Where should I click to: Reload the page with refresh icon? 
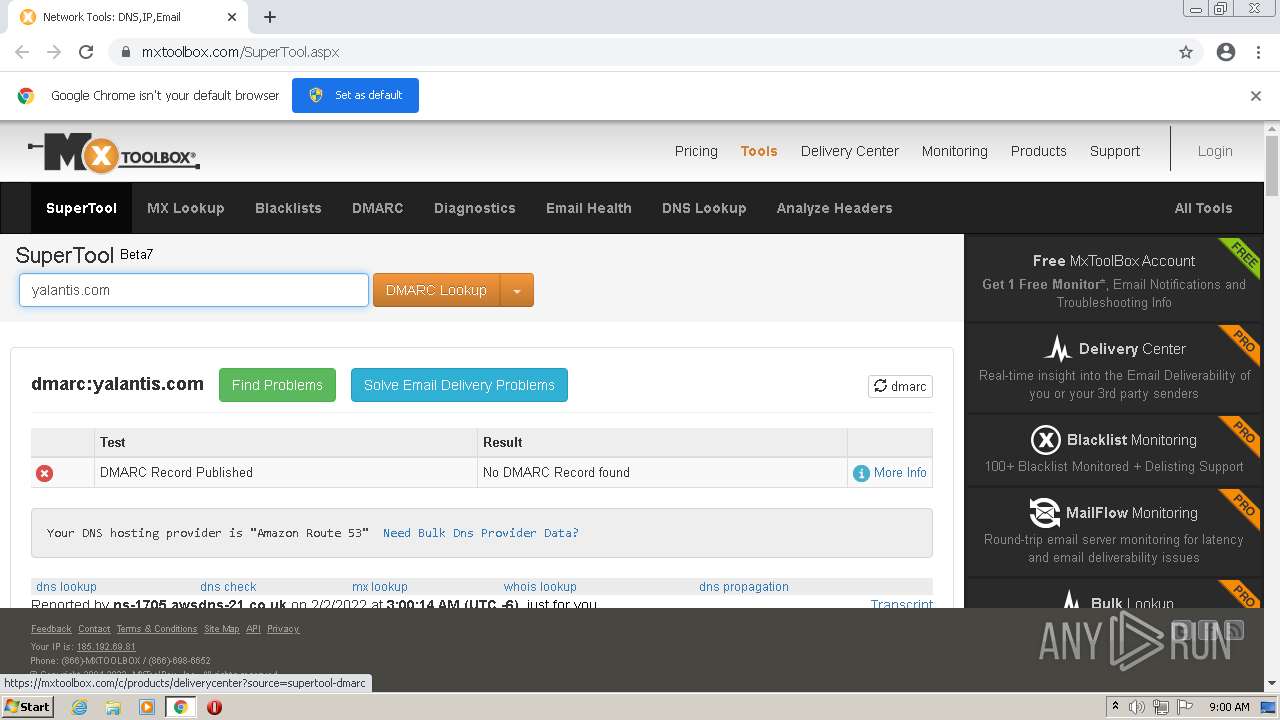coord(86,52)
